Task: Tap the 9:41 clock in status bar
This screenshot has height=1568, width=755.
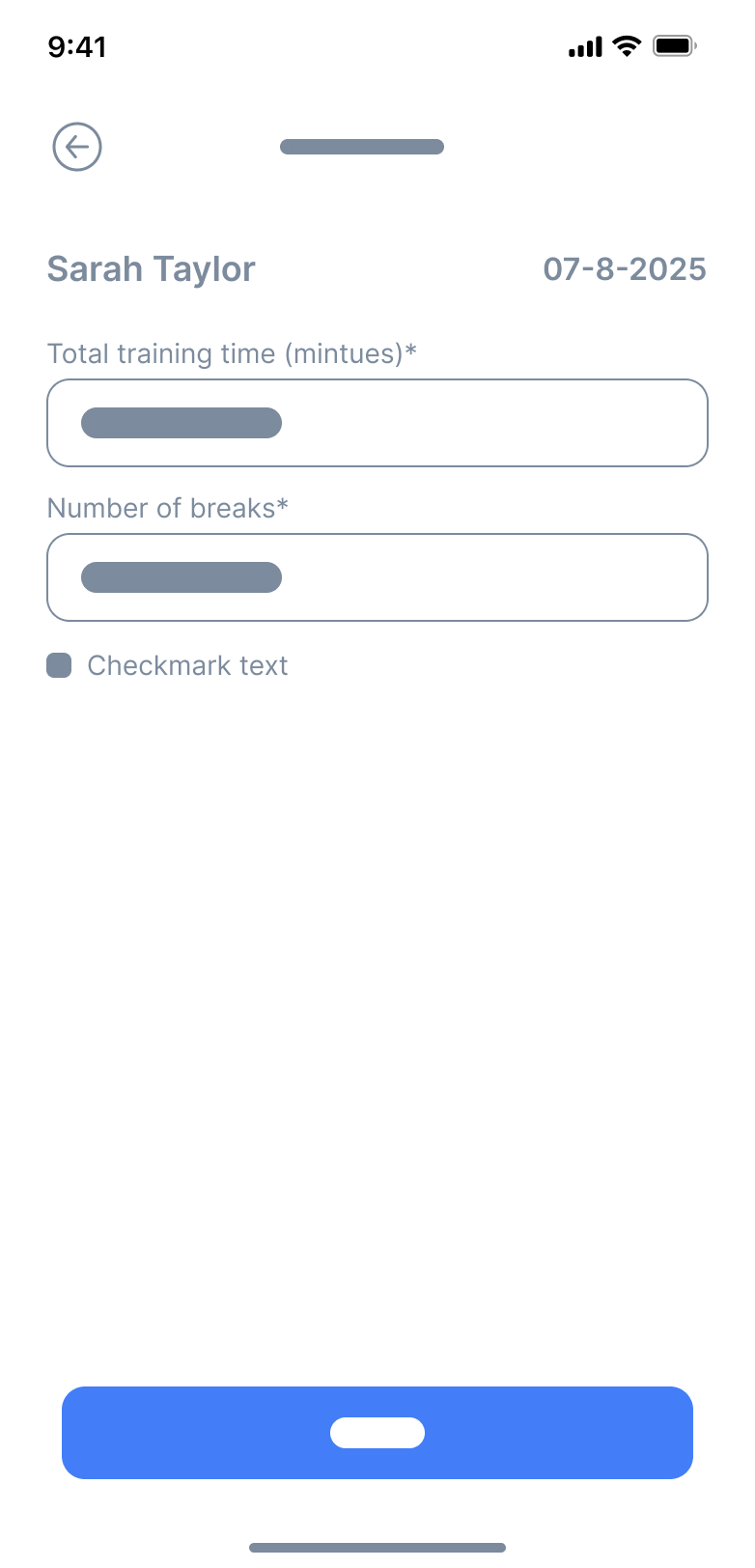Action: click(x=77, y=46)
